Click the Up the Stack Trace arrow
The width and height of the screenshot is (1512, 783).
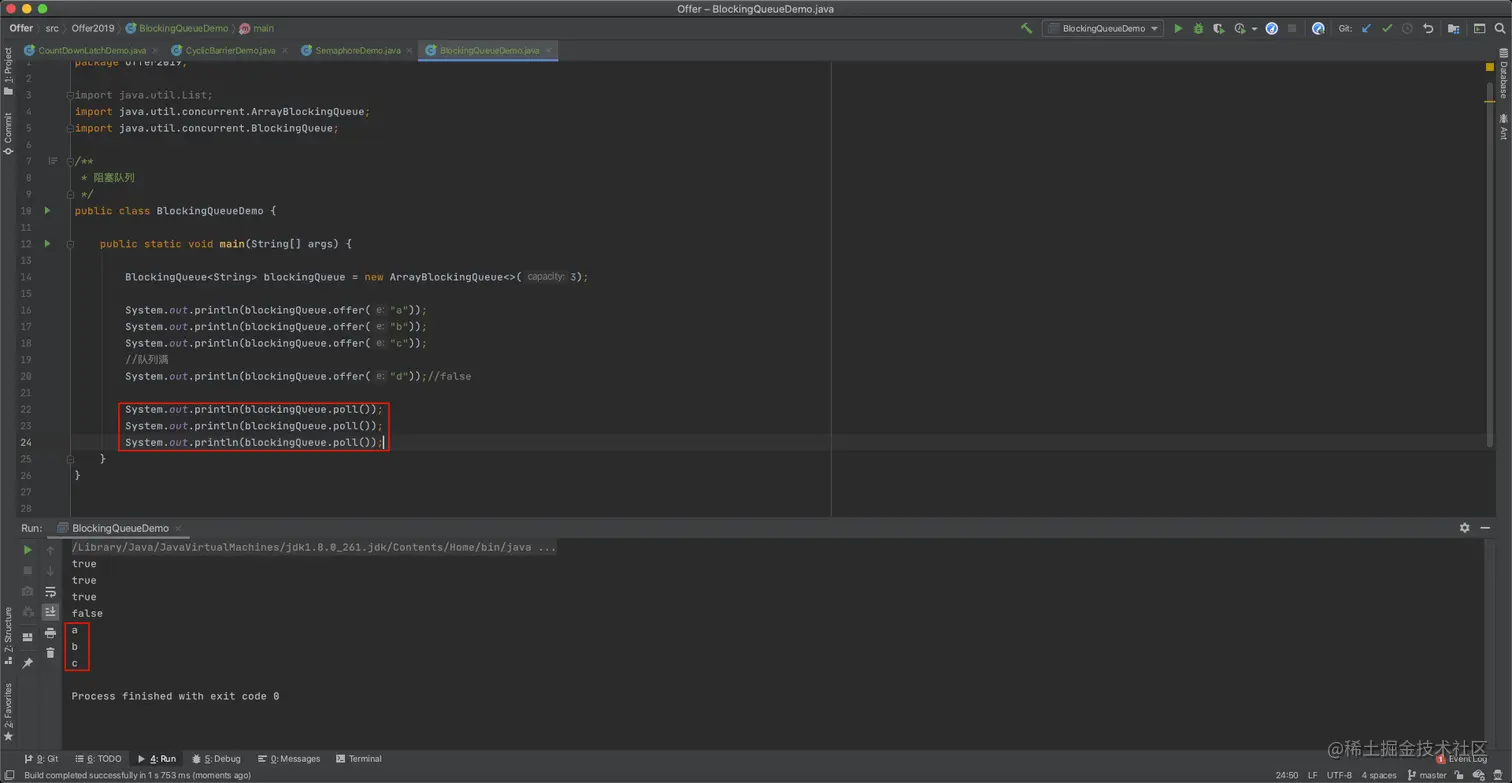coord(50,550)
